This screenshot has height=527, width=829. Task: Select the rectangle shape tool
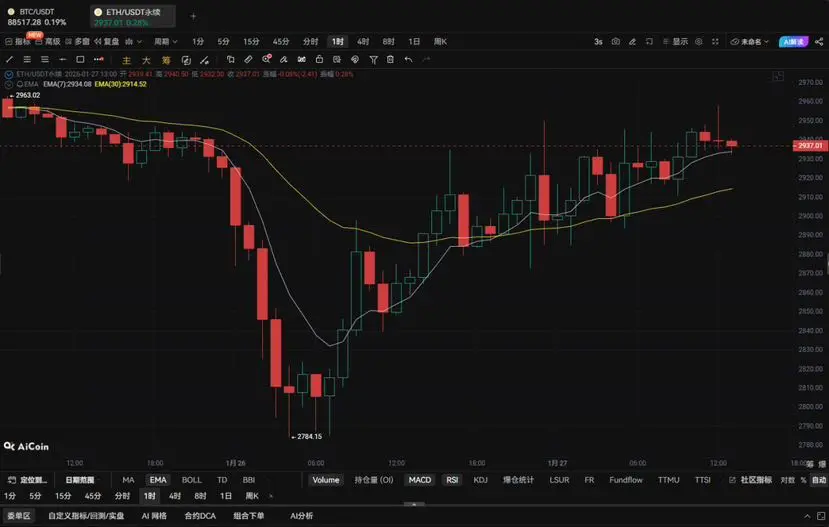tap(80, 60)
